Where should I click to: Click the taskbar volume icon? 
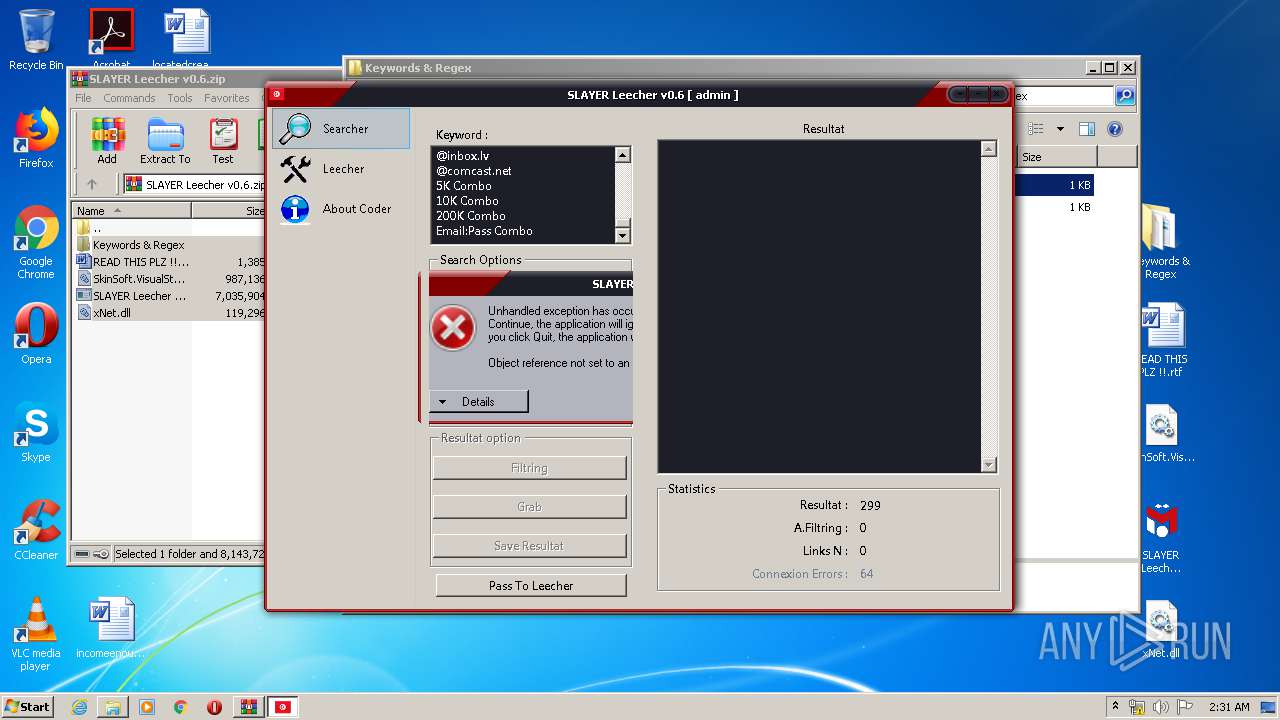point(1160,707)
